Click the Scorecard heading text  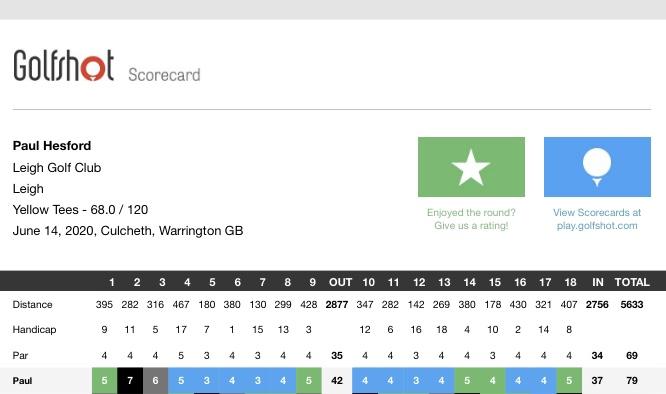(164, 75)
